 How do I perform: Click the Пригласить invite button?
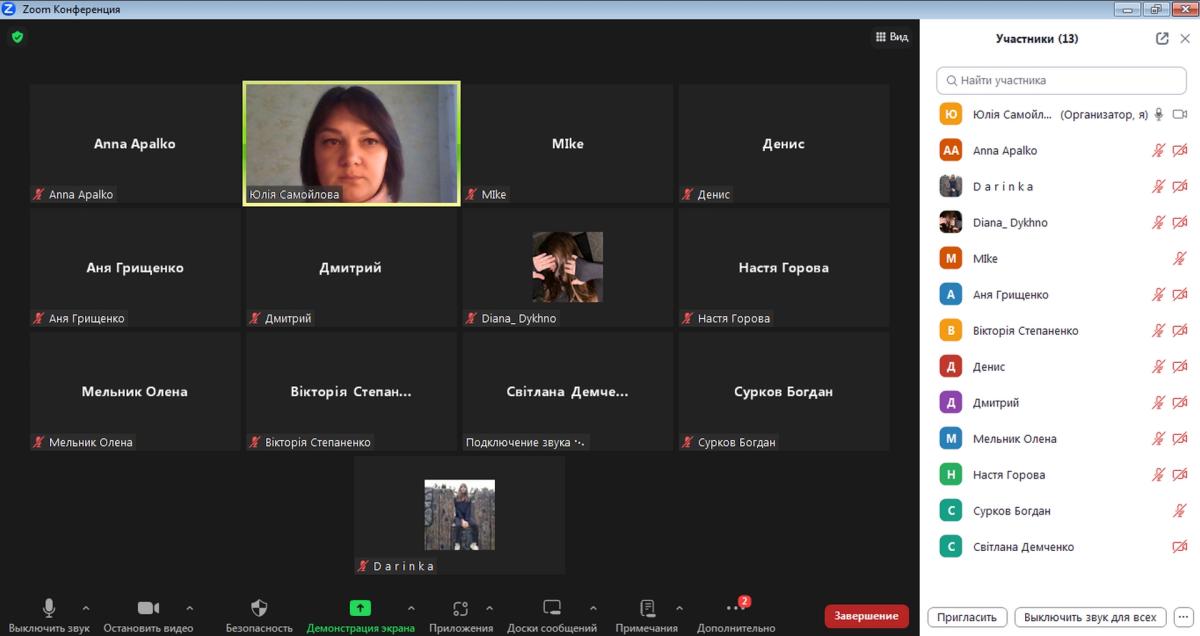(967, 617)
